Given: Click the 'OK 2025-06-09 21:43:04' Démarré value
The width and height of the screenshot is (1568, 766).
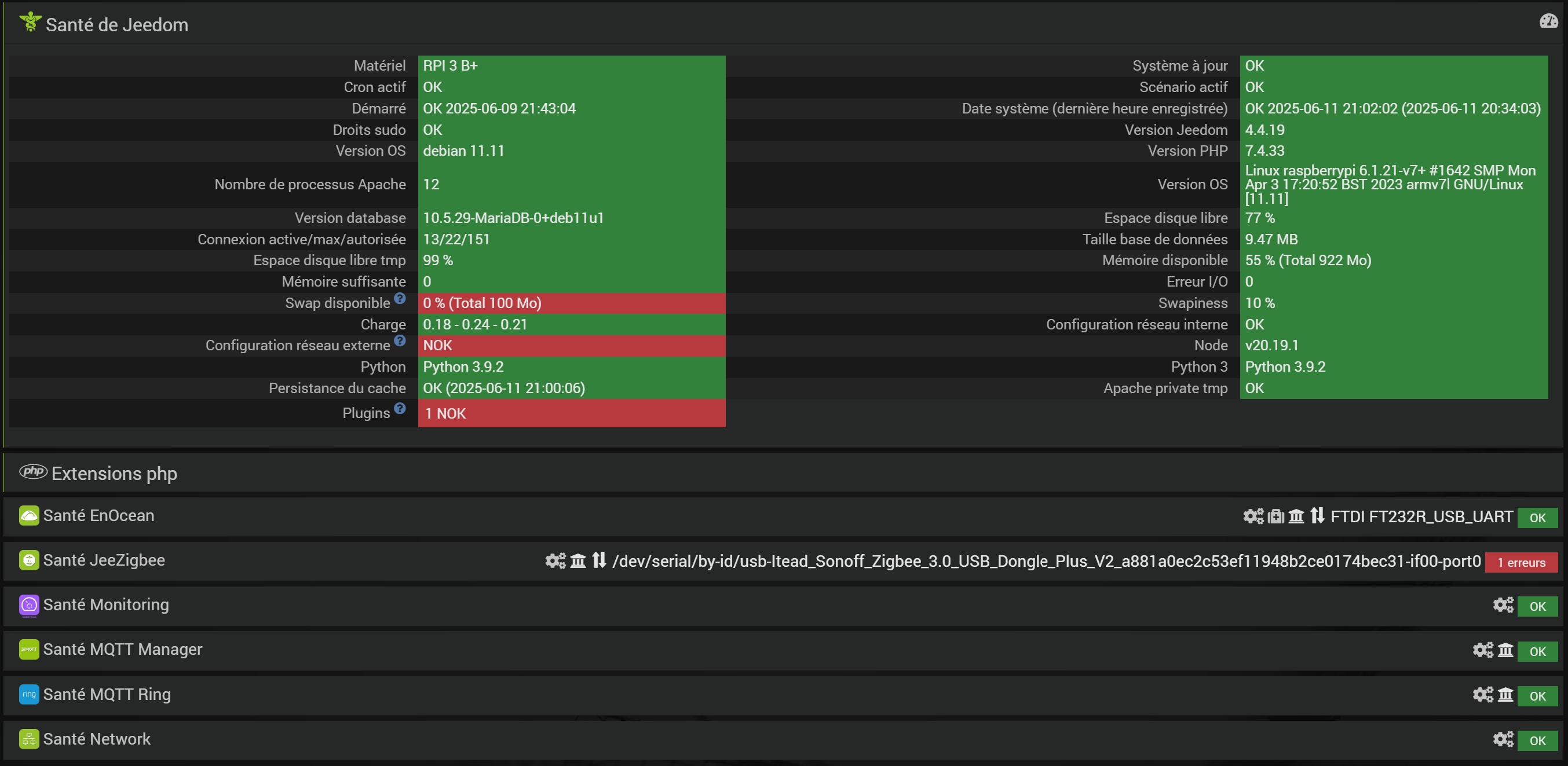Looking at the screenshot, I should coord(499,108).
